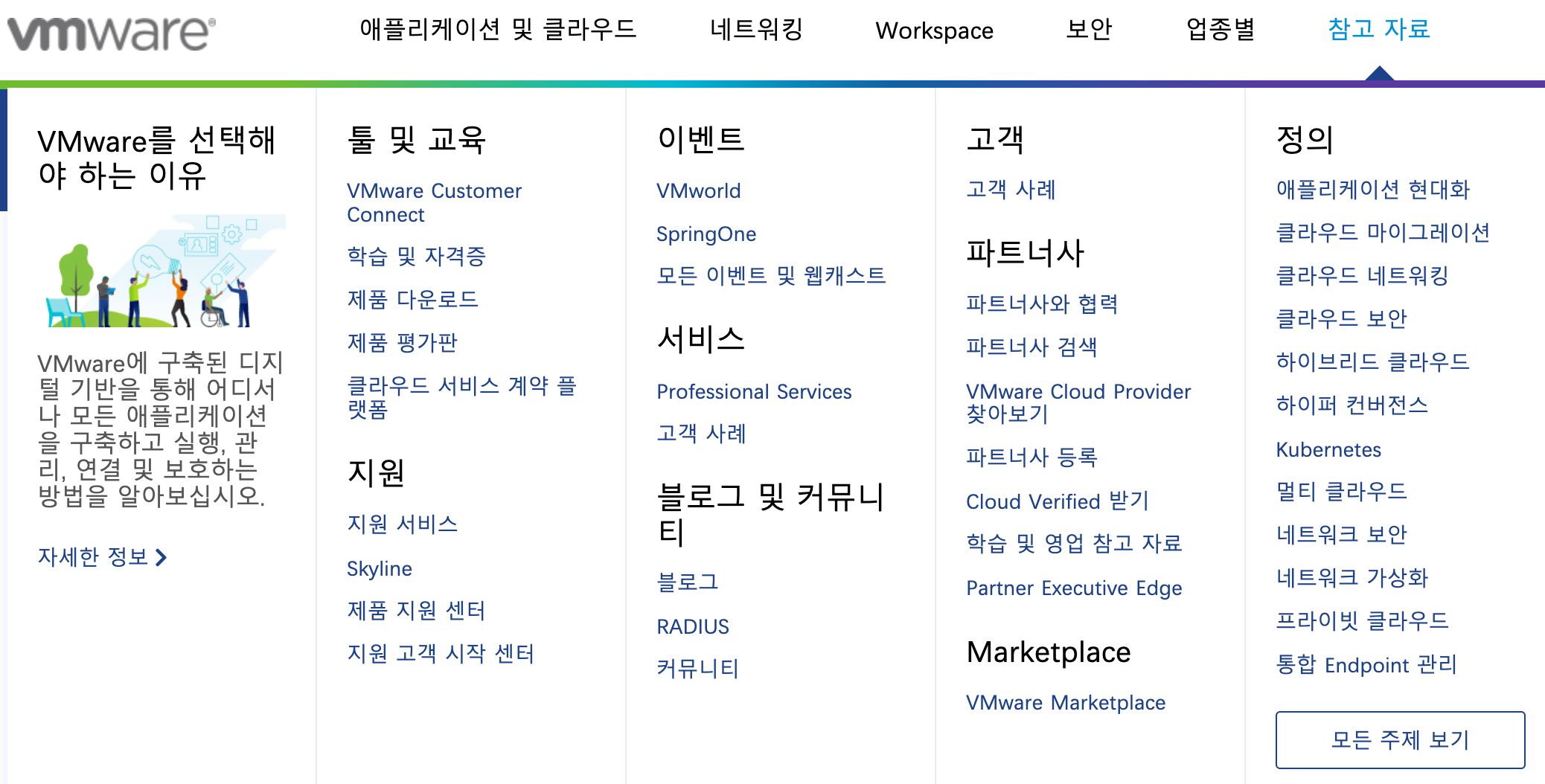
Task: Open VMware Cloud Provider 찾아보기
Action: click(x=1078, y=403)
